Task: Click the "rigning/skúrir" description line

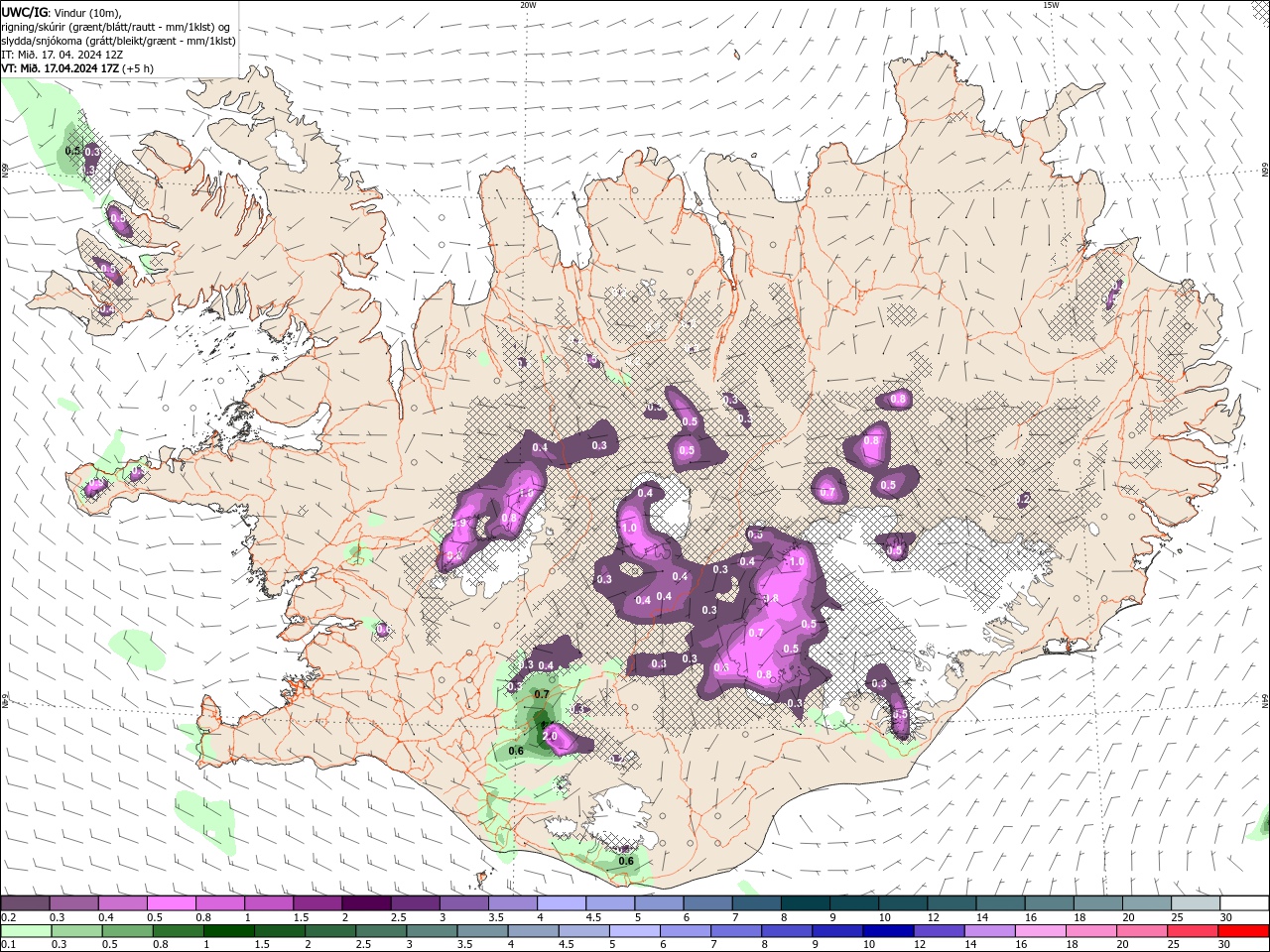Action: tap(116, 26)
